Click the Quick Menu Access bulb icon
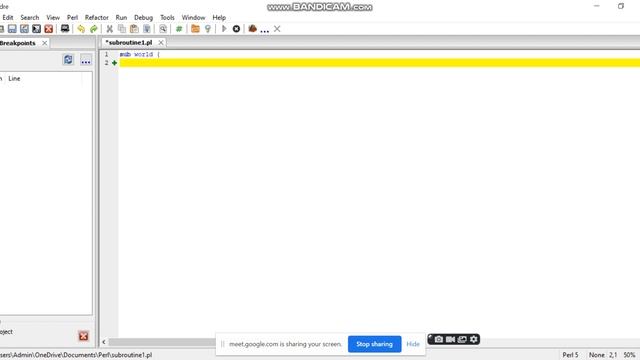This screenshot has height=360, width=640. (208, 29)
